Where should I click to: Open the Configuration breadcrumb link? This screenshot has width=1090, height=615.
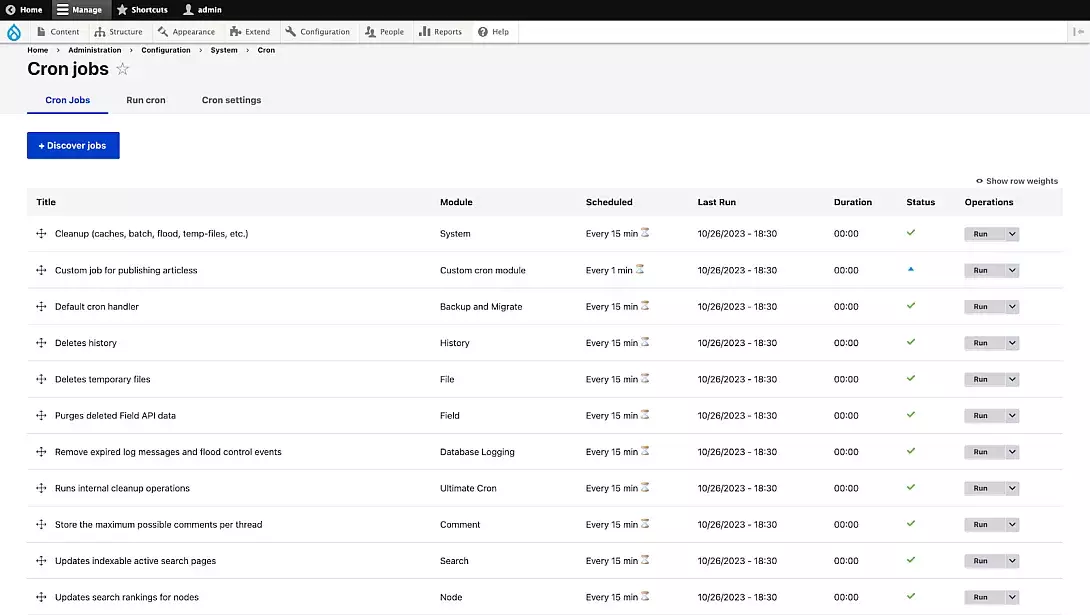pos(166,50)
